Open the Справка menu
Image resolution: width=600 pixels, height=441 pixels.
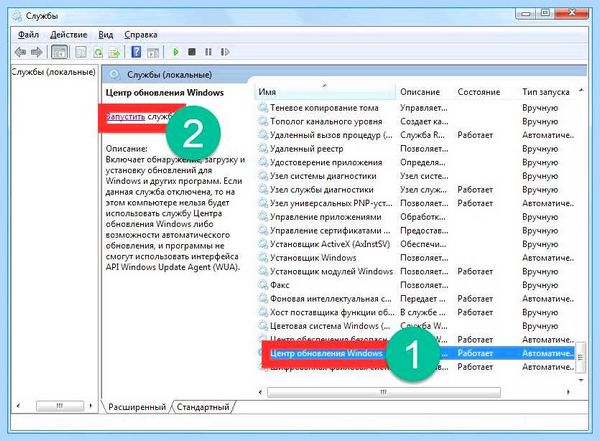click(x=140, y=34)
